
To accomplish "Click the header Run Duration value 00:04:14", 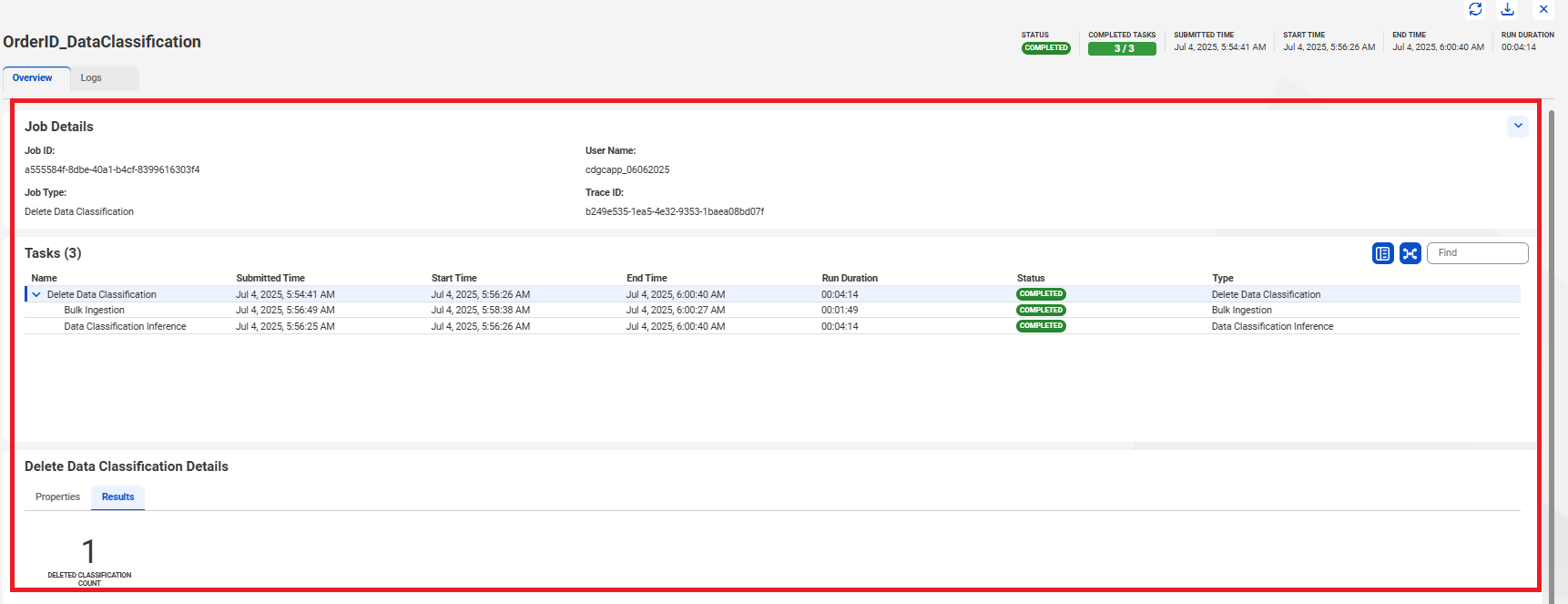I will coord(1519,47).
